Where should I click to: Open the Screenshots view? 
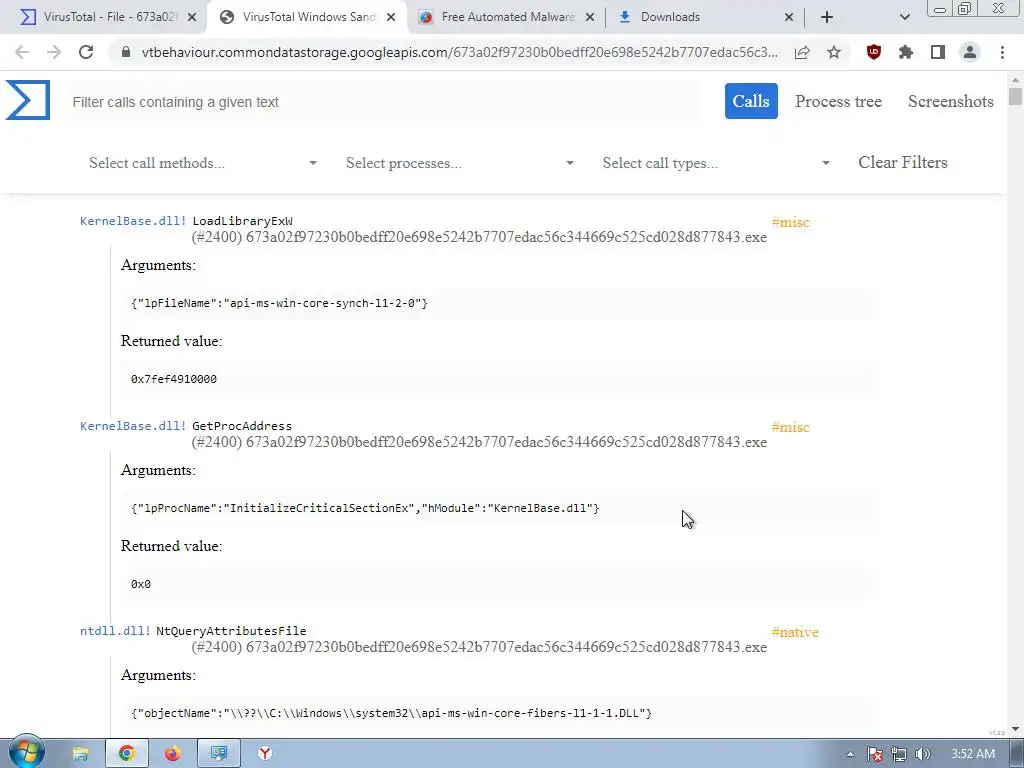tap(951, 101)
